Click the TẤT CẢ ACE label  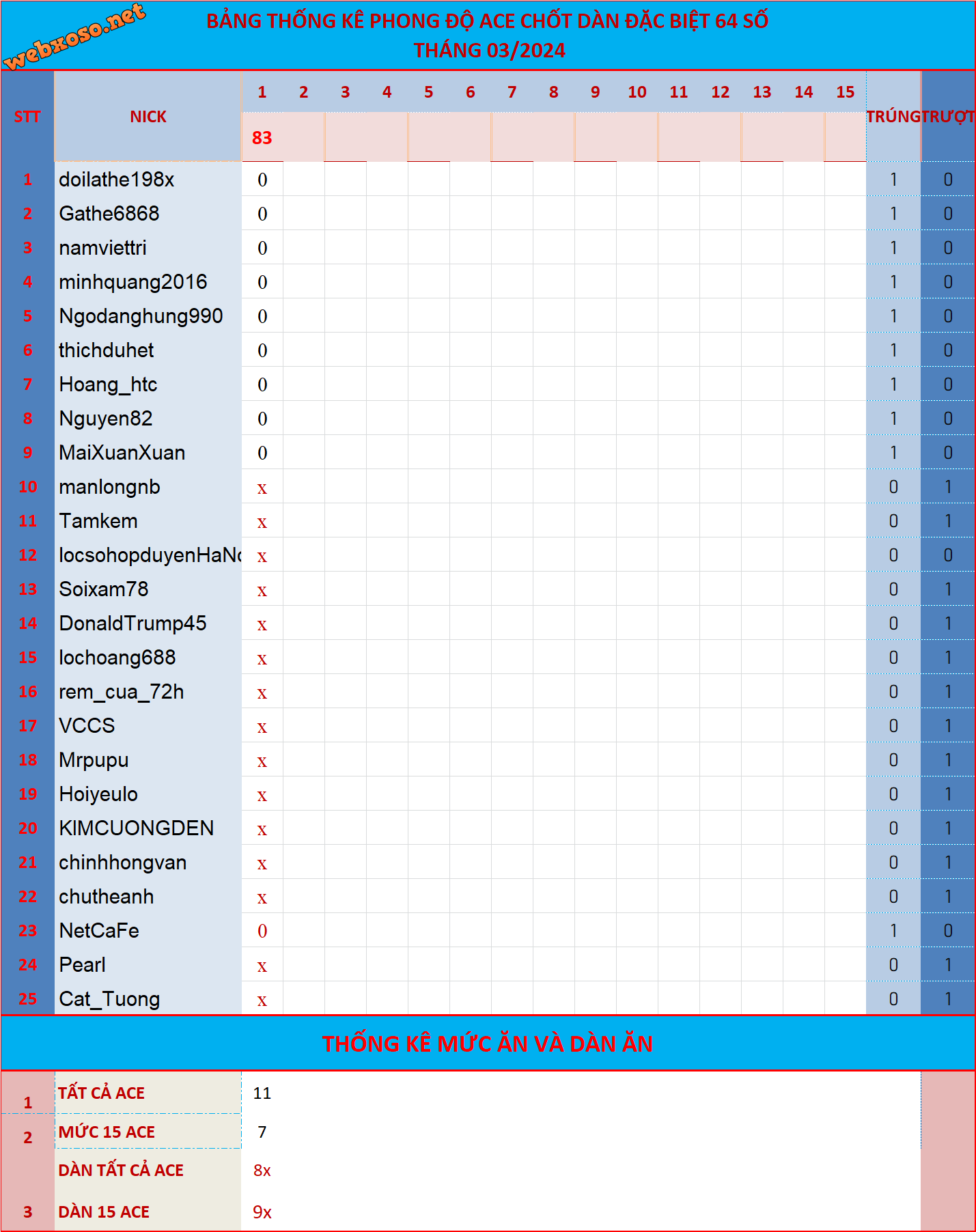(101, 1093)
